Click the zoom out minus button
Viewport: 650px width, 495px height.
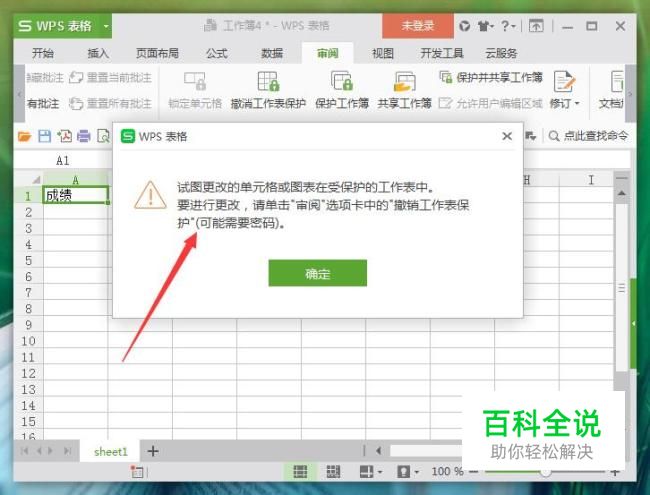[x=475, y=472]
